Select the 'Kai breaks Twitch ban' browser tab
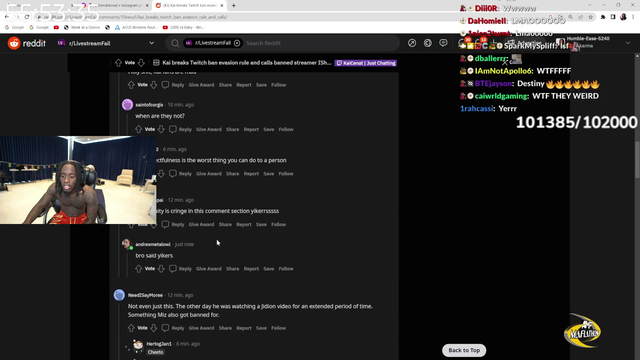Screen dimensions: 640x360 tap(189, 6)
